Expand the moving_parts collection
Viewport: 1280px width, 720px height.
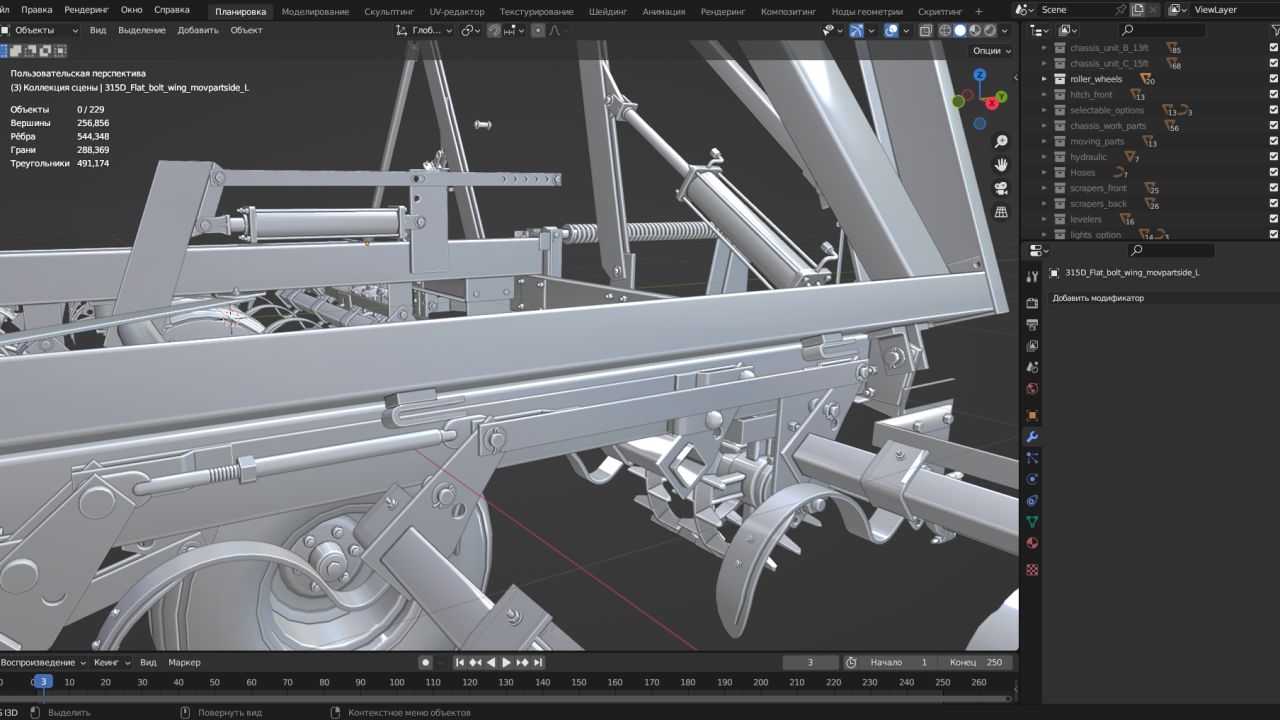click(x=1045, y=141)
